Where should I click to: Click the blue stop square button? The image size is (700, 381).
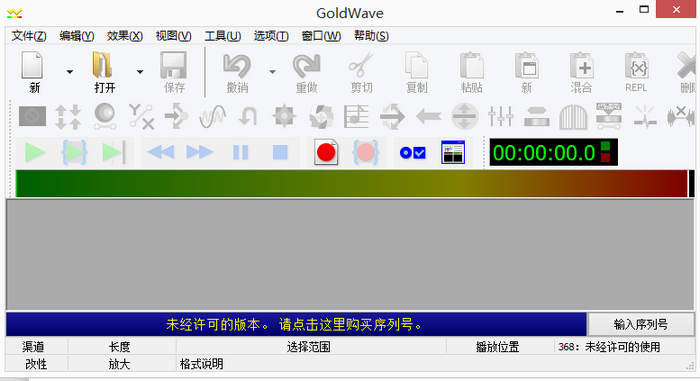(280, 153)
